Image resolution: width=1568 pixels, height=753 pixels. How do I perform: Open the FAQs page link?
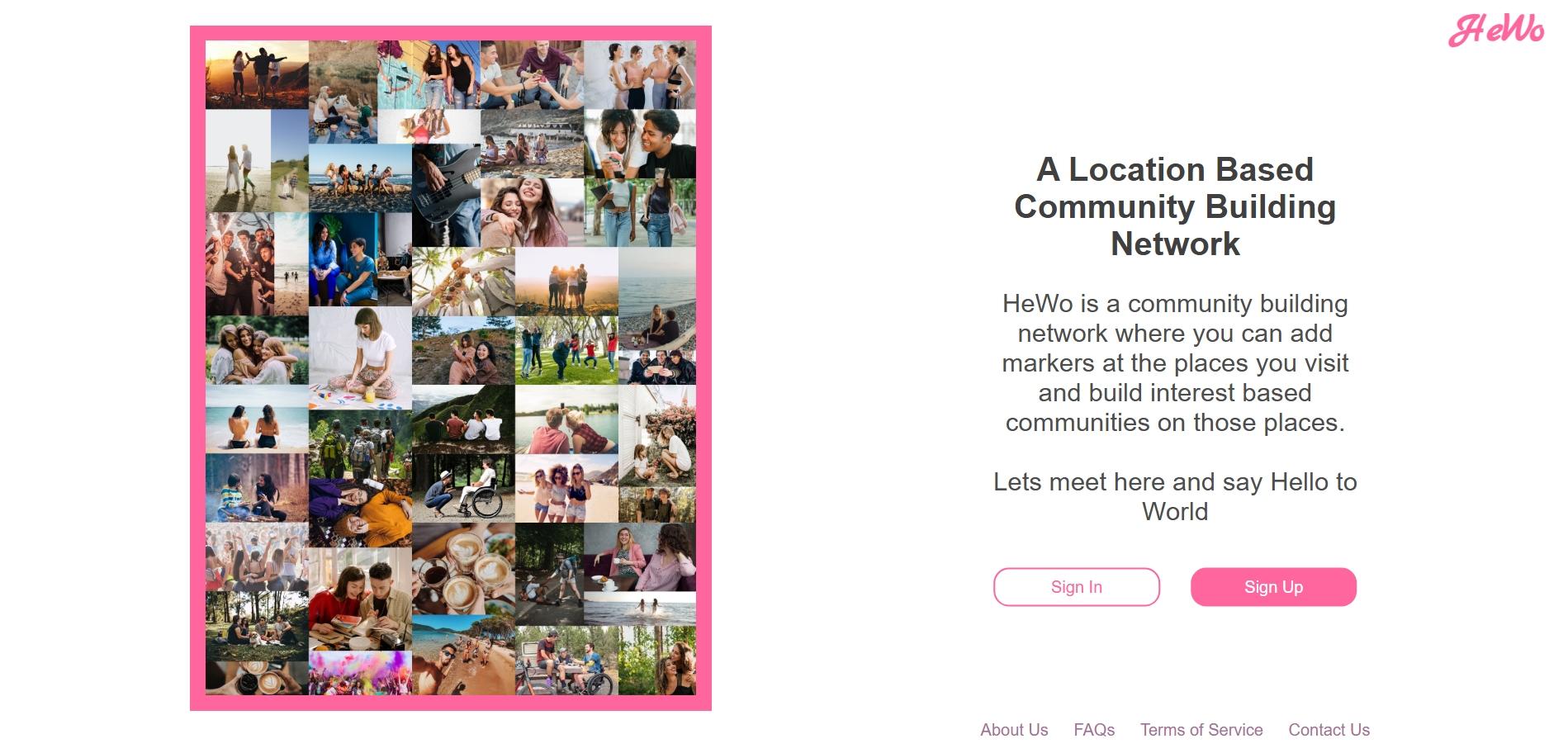click(x=1093, y=730)
